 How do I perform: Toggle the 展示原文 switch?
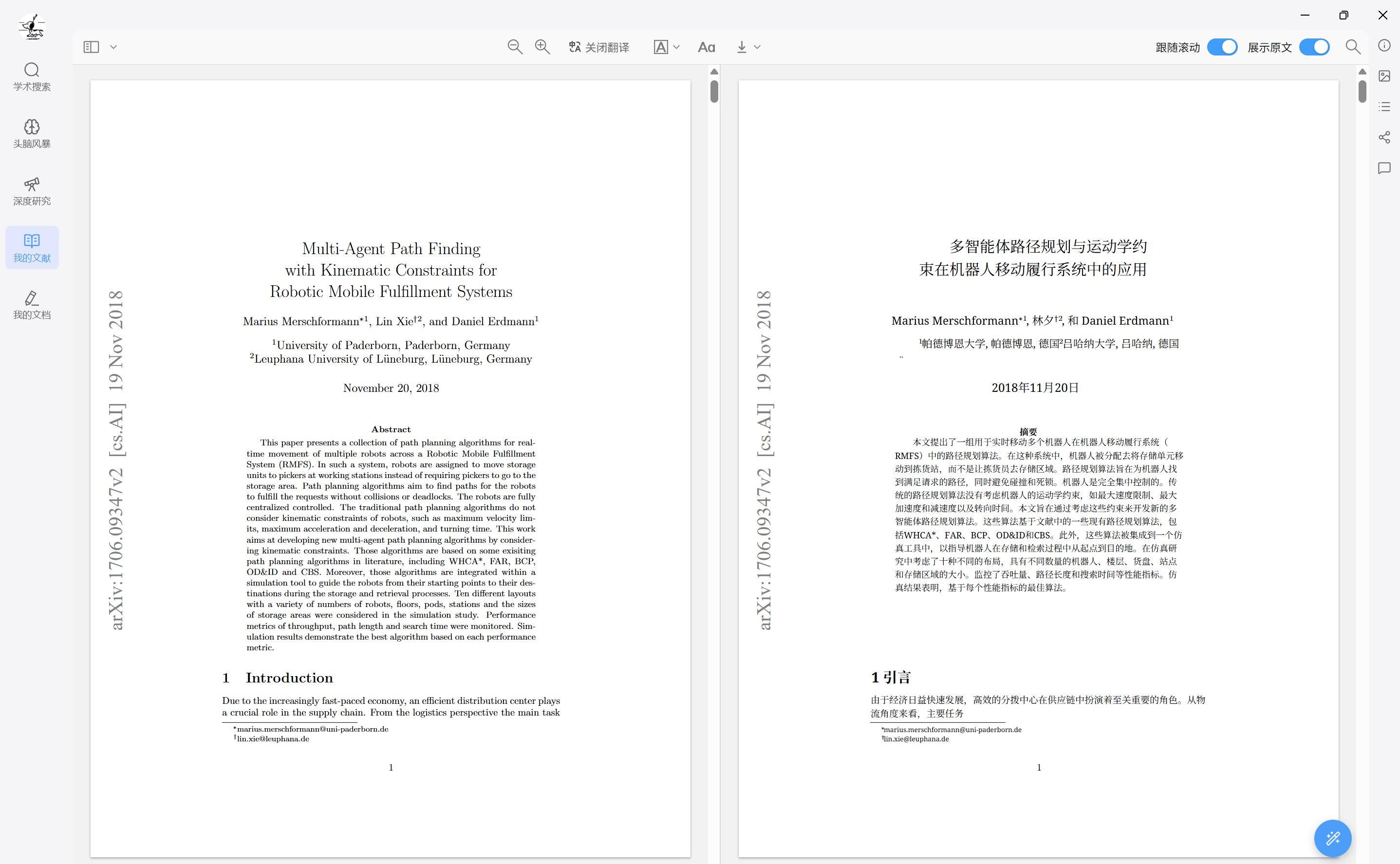pos(1314,47)
